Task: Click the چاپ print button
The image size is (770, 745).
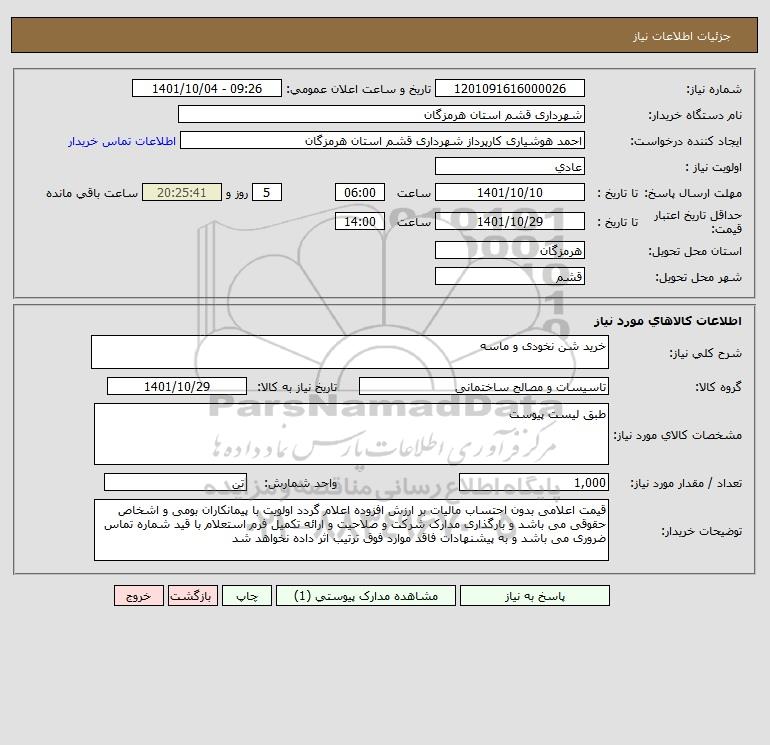Action: click(247, 595)
